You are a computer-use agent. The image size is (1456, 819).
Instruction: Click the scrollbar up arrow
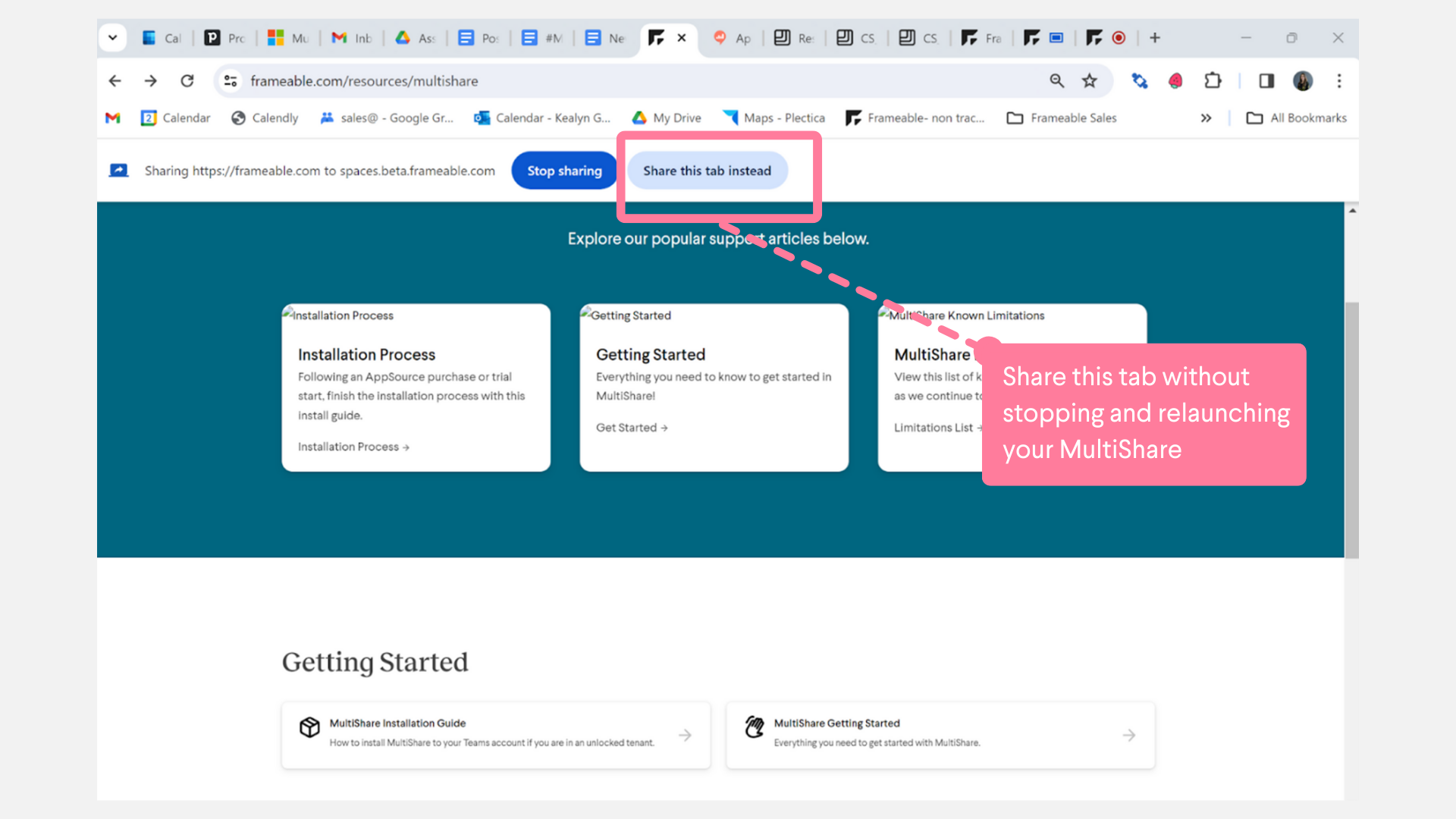[1351, 211]
